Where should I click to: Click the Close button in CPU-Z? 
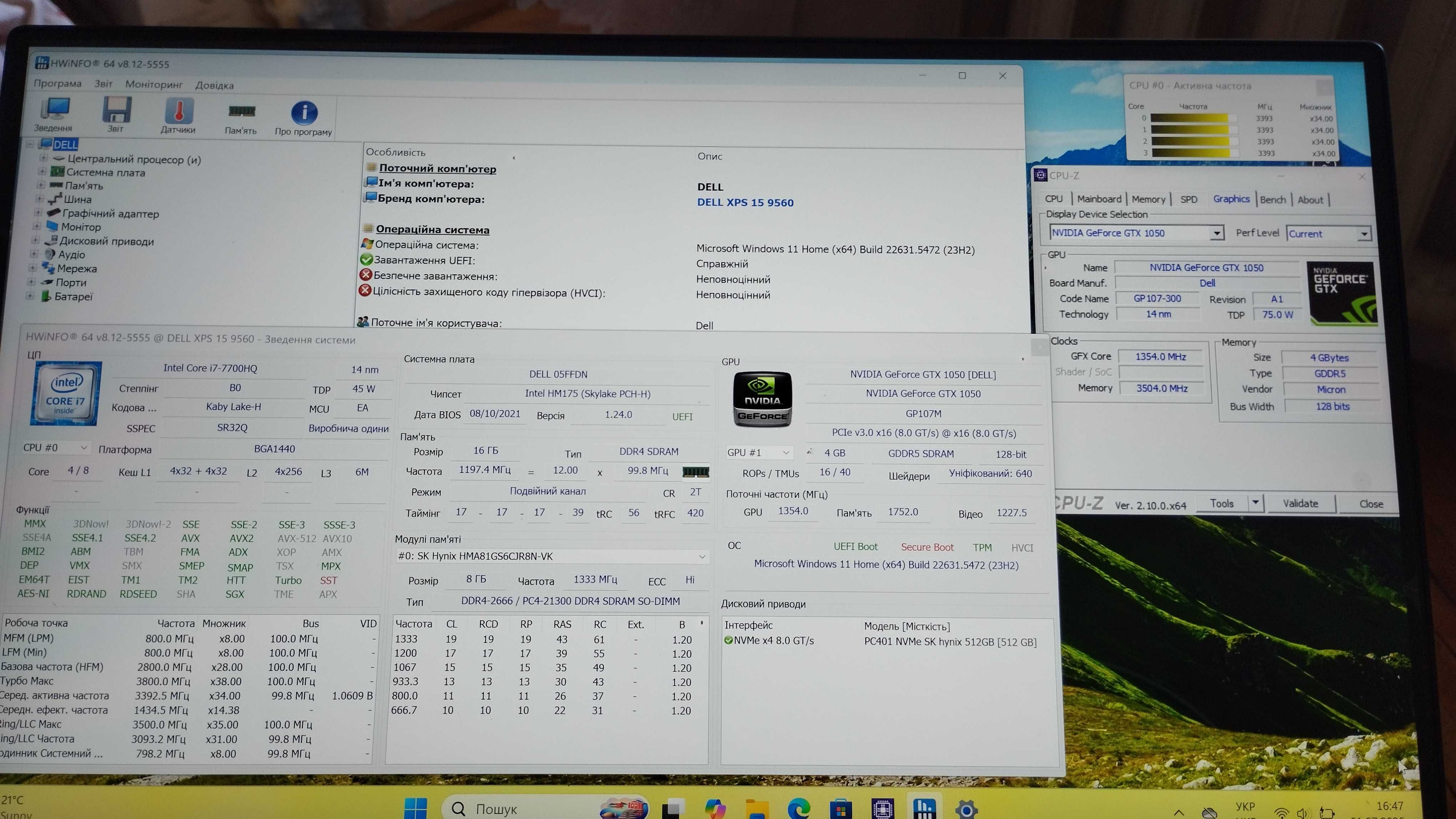click(1371, 504)
